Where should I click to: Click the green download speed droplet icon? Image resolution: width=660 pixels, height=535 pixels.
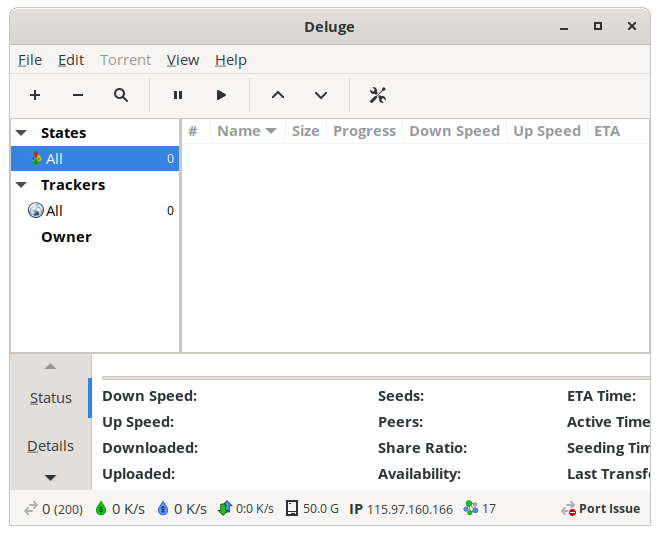coord(101,508)
